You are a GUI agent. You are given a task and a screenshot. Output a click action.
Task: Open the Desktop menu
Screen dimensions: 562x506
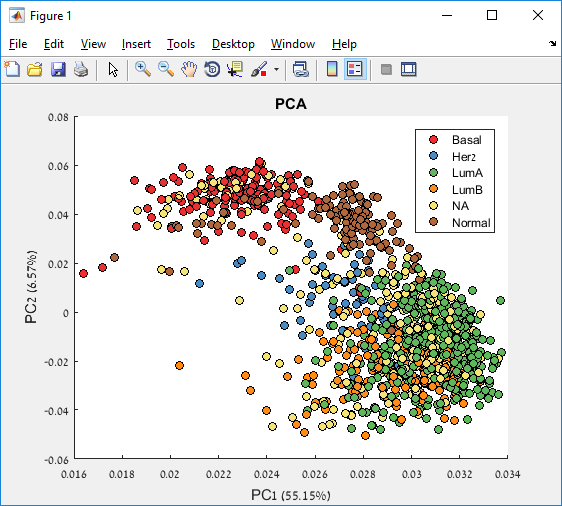[x=233, y=44]
